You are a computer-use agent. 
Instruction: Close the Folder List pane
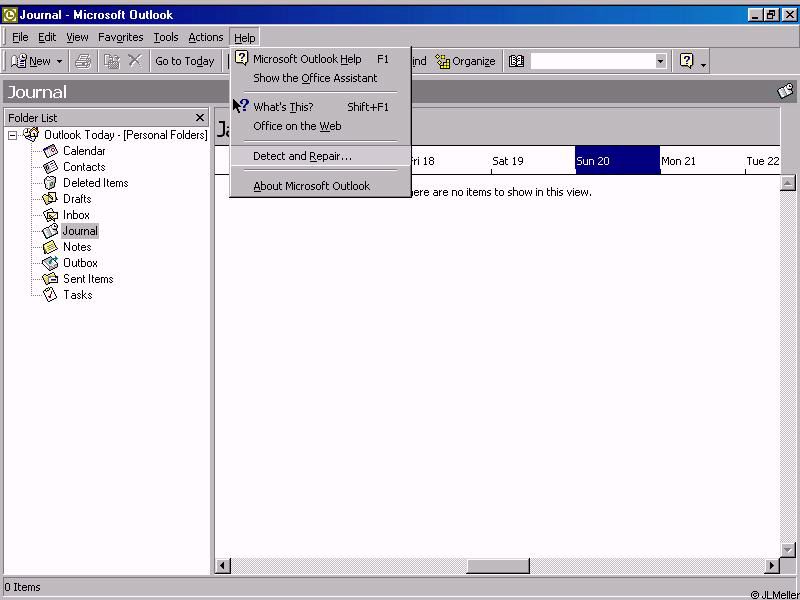coord(200,117)
